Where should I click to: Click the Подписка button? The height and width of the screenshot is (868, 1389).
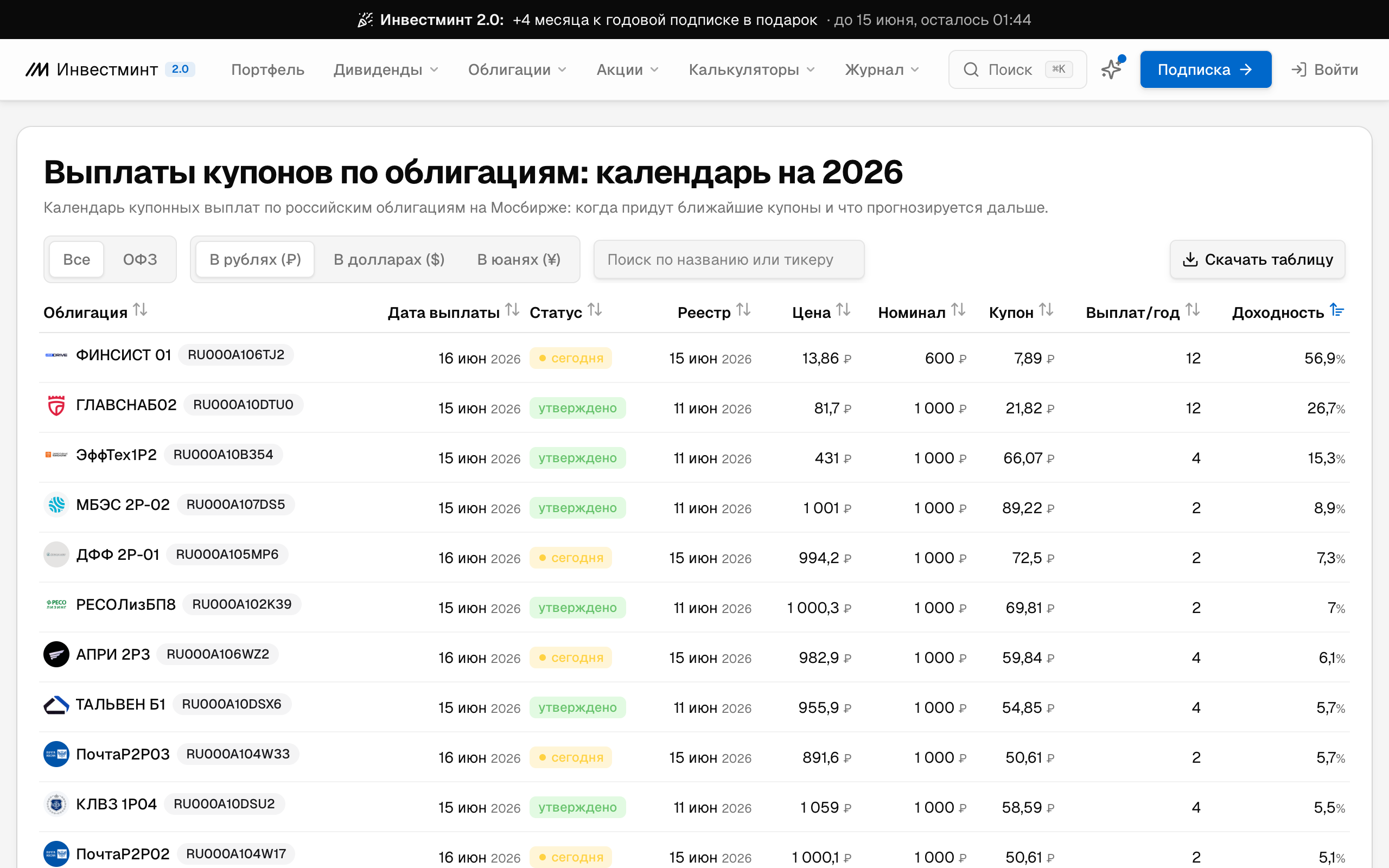click(x=1205, y=69)
